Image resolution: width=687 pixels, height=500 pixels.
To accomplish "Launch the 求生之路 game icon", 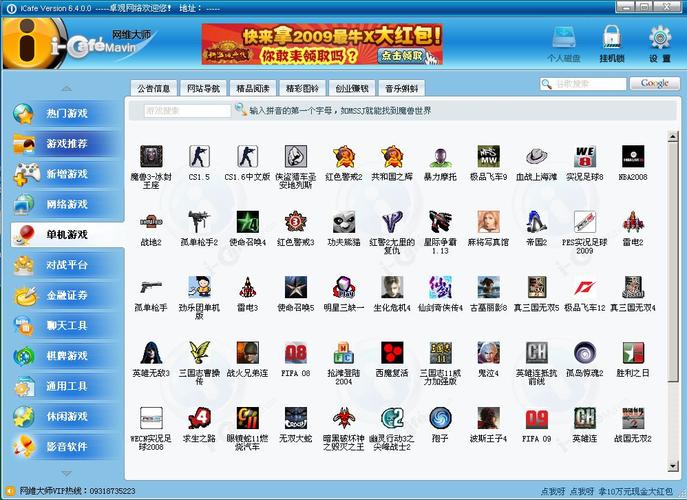I will pos(199,418).
